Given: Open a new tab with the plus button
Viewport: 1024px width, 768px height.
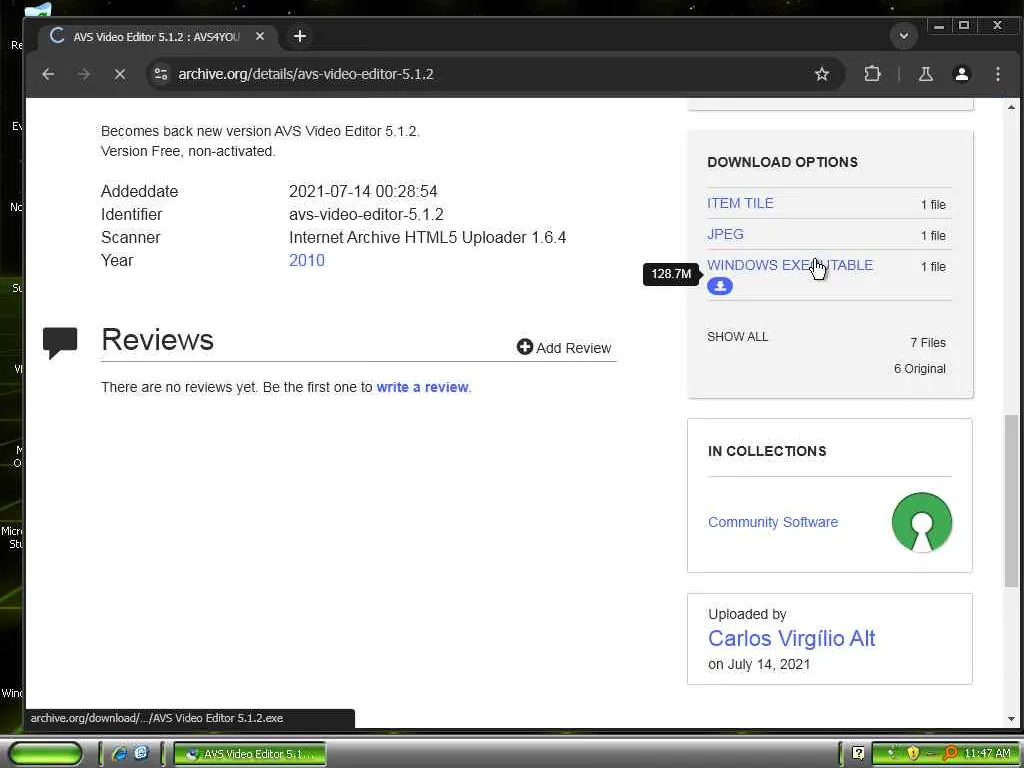Looking at the screenshot, I should coord(300,37).
